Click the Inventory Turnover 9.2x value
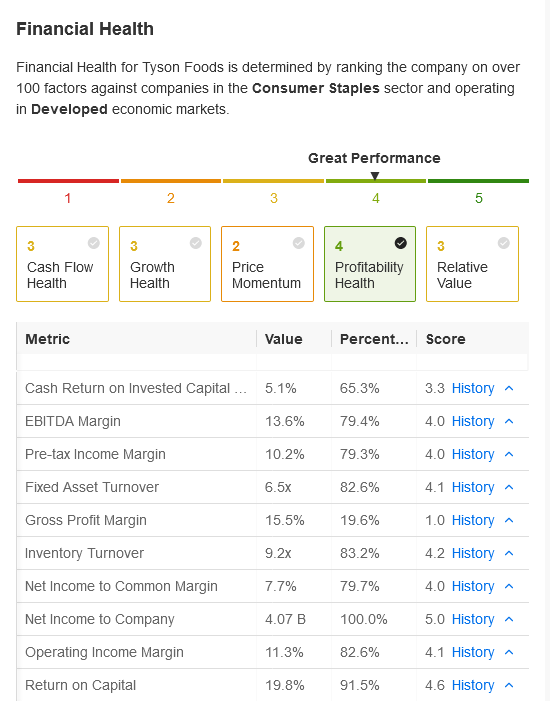Image resolution: width=550 pixels, height=701 pixels. click(x=278, y=553)
